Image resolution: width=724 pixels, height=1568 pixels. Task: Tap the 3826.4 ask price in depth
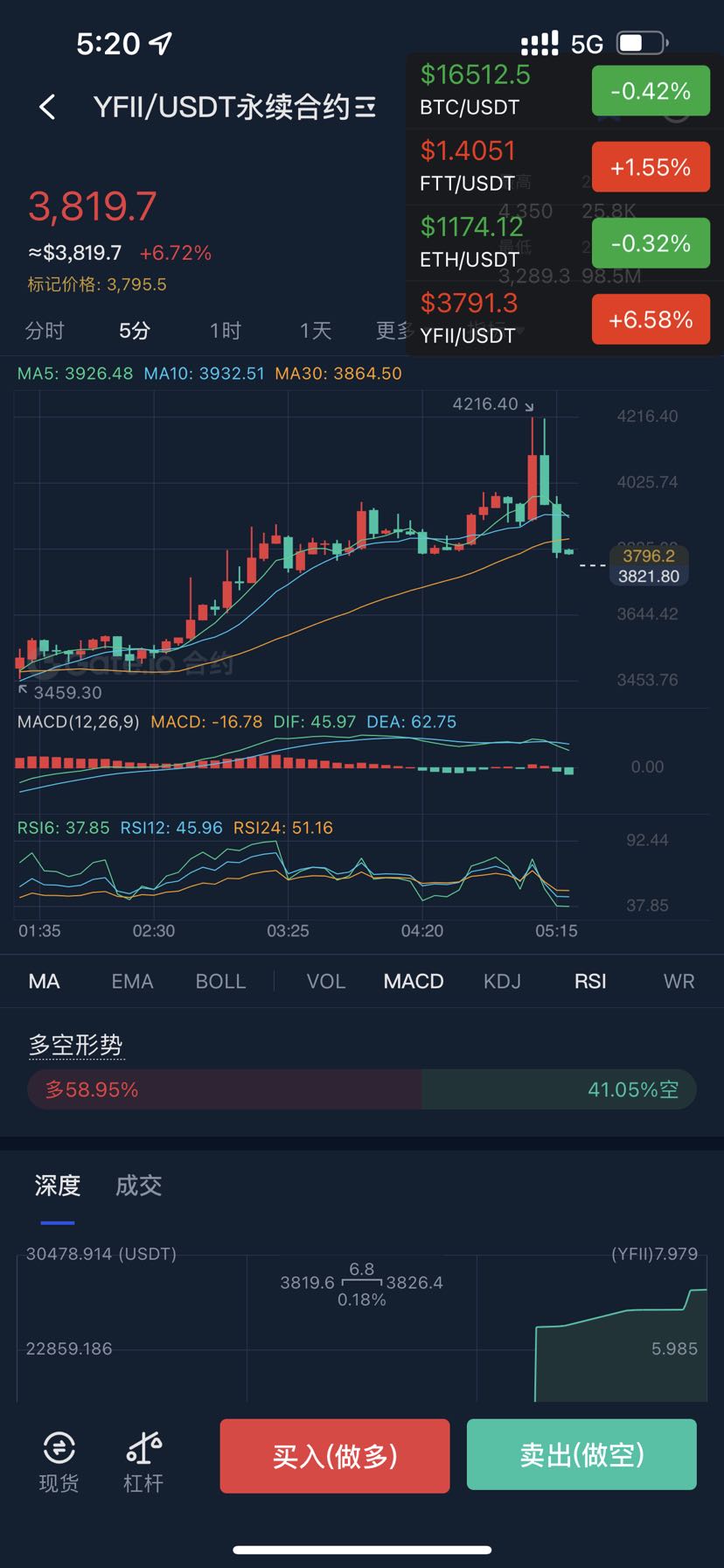414,1283
